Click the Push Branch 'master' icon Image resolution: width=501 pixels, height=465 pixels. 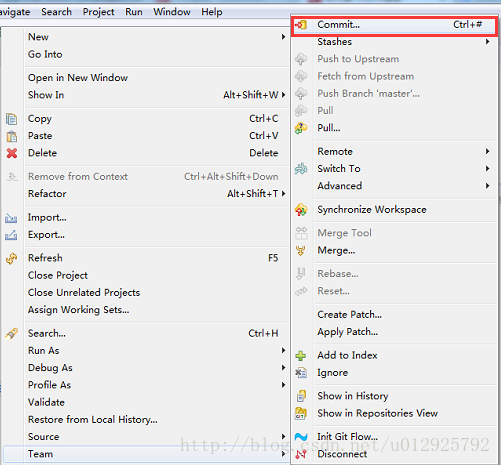pyautogui.click(x=301, y=94)
